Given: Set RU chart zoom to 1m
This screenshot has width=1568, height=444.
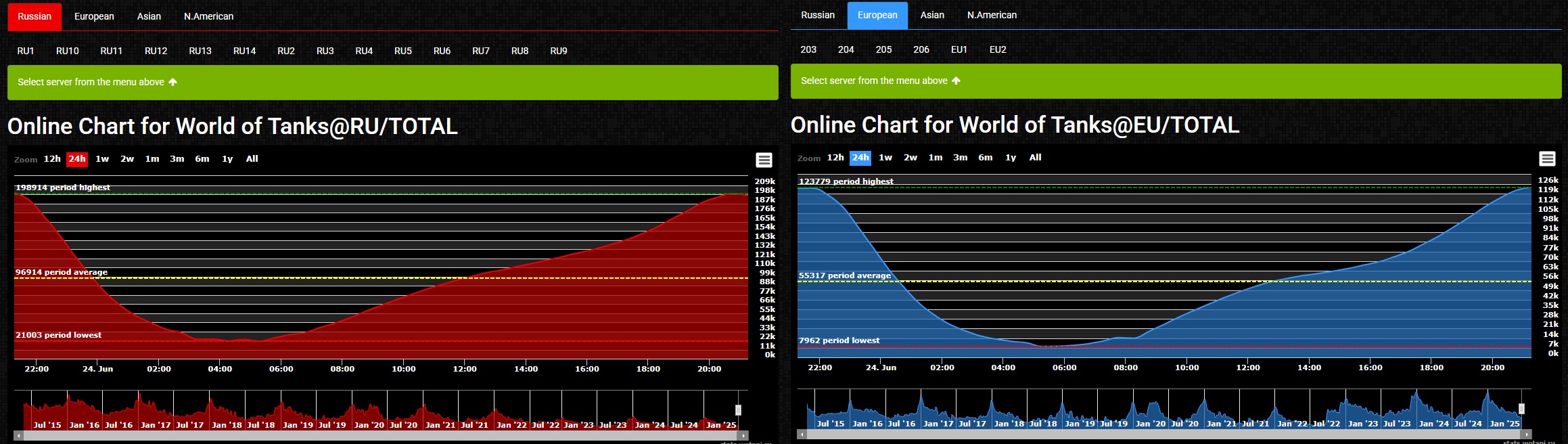Looking at the screenshot, I should (x=152, y=159).
